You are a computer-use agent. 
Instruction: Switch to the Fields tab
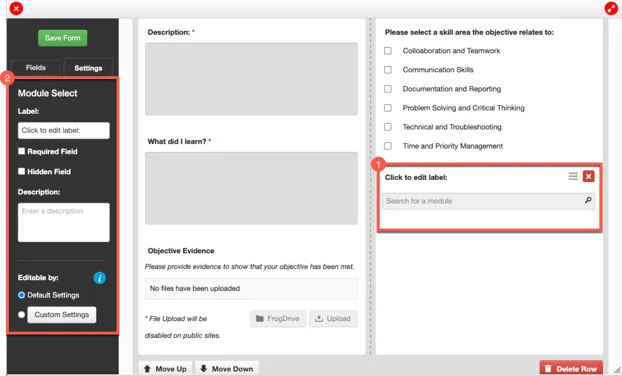pyautogui.click(x=36, y=68)
